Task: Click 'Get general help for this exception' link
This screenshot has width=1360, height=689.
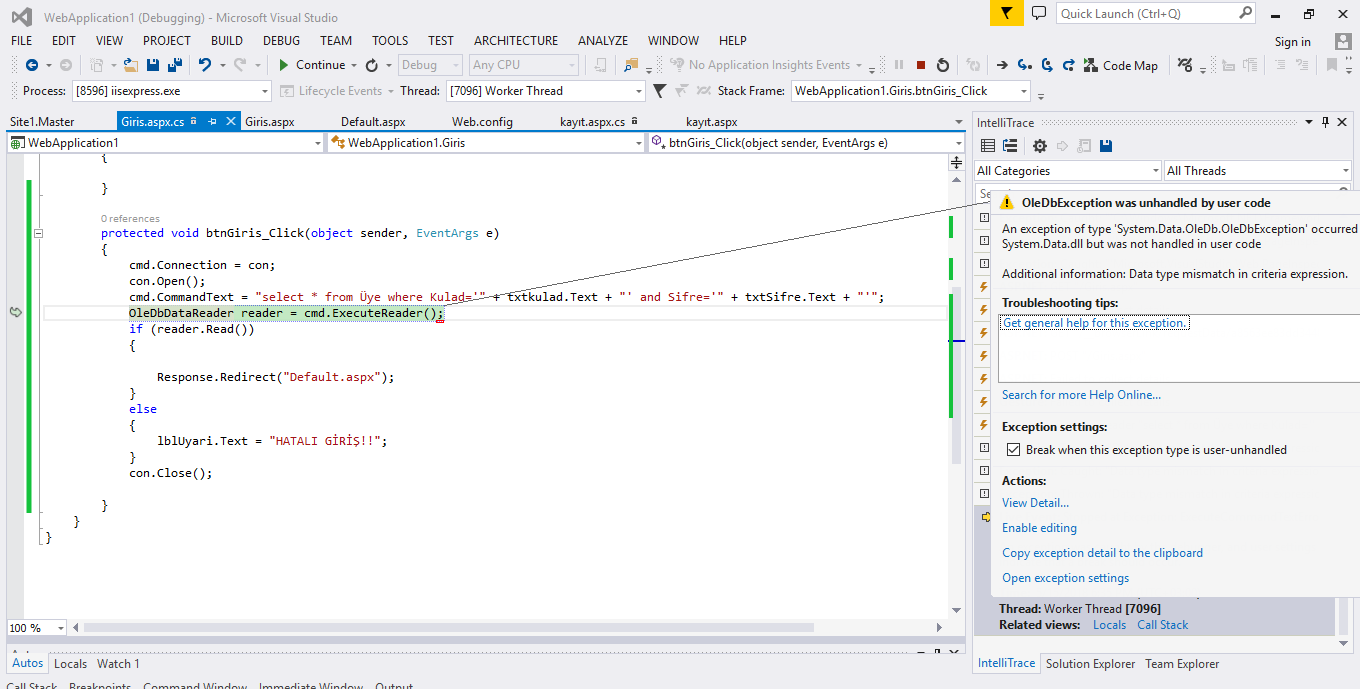Action: click(1095, 323)
